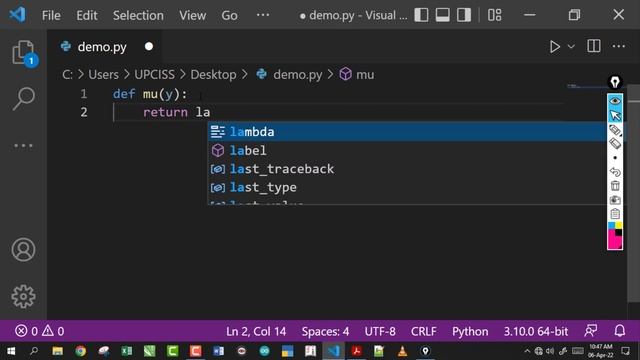Open the Explorer view in activity bar
This screenshot has height=360, width=640.
pyautogui.click(x=23, y=53)
